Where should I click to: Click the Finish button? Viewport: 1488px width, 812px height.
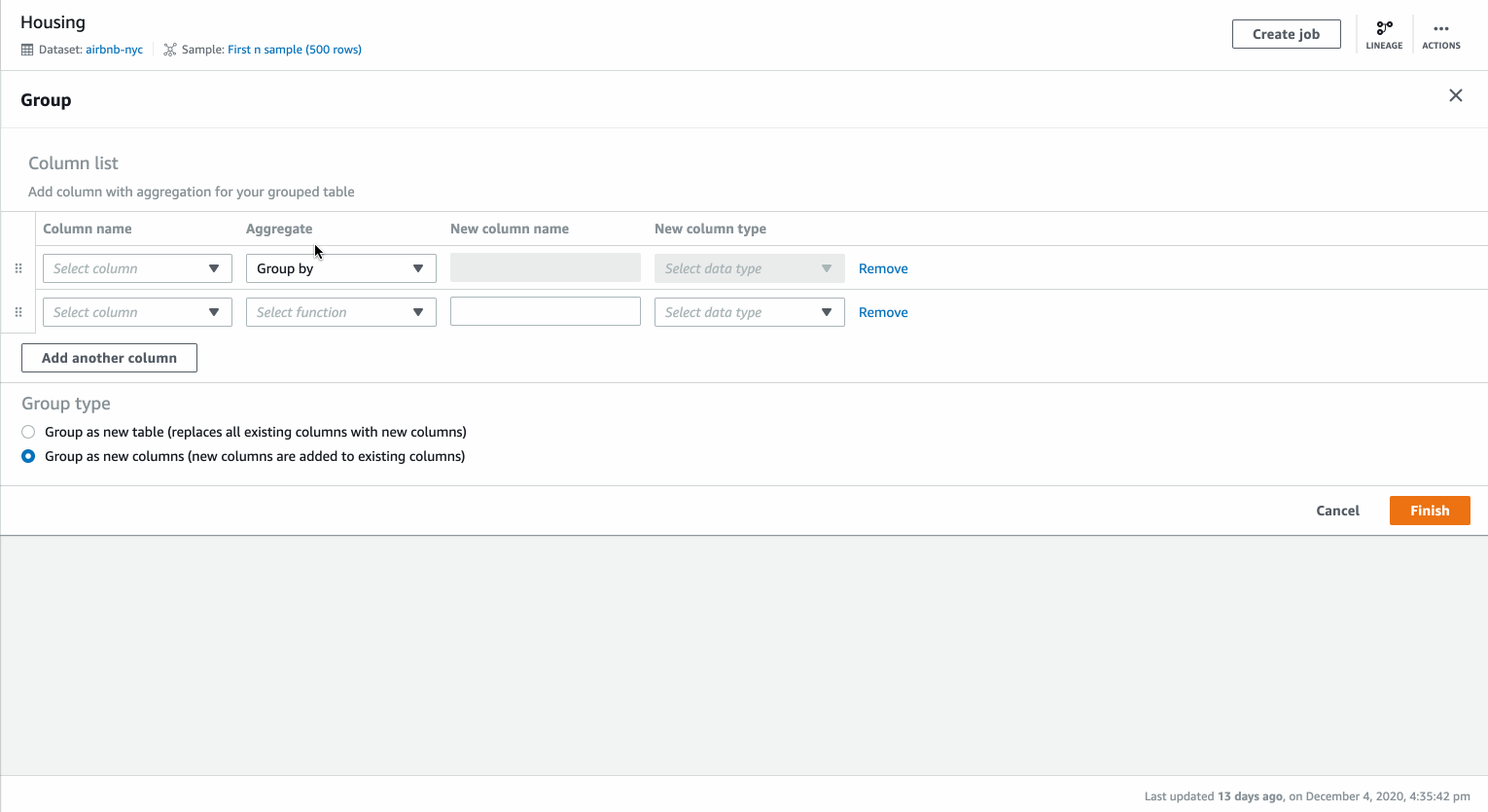(1430, 510)
